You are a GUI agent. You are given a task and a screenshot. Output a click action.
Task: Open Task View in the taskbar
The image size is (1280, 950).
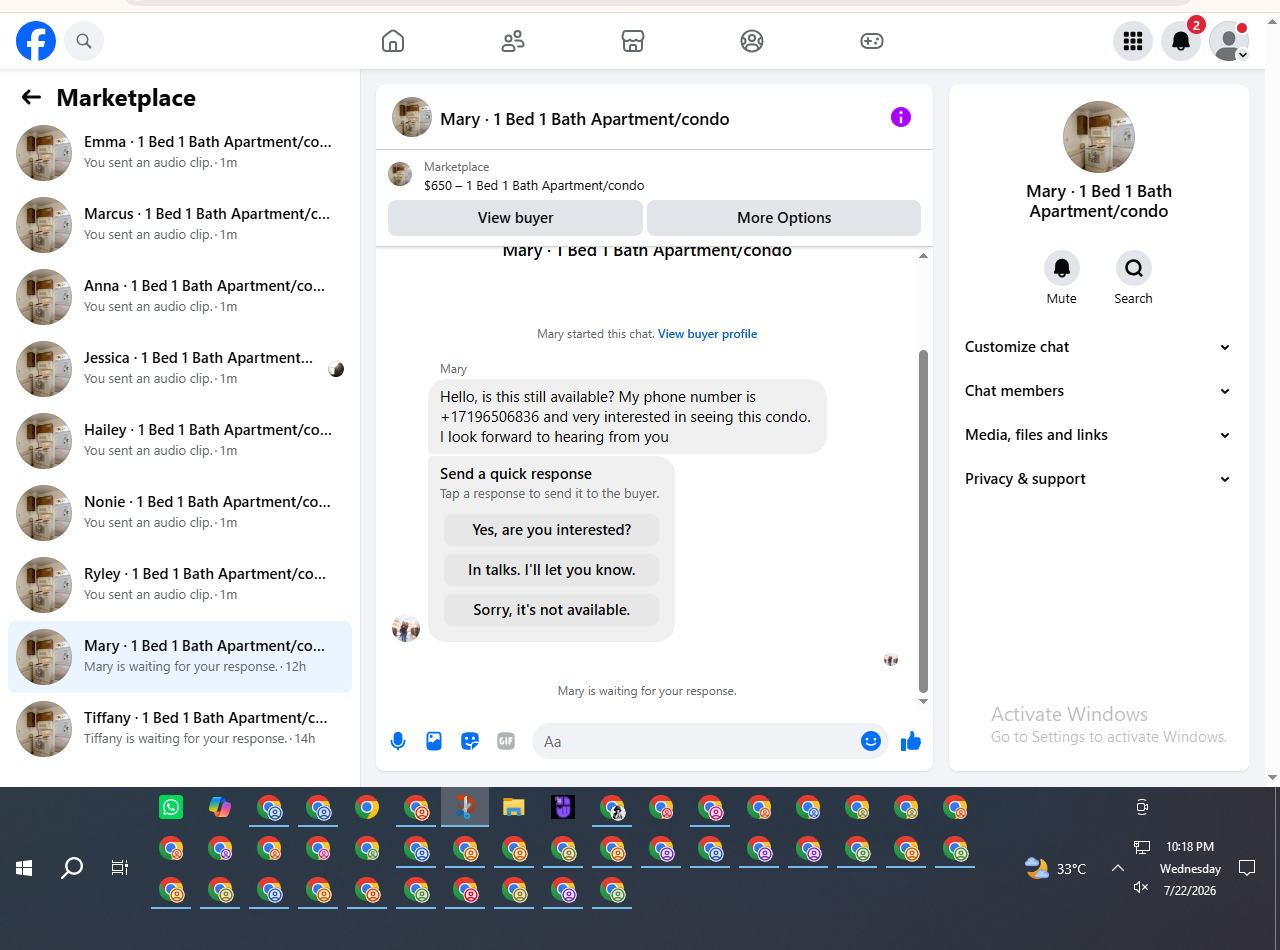(x=120, y=868)
